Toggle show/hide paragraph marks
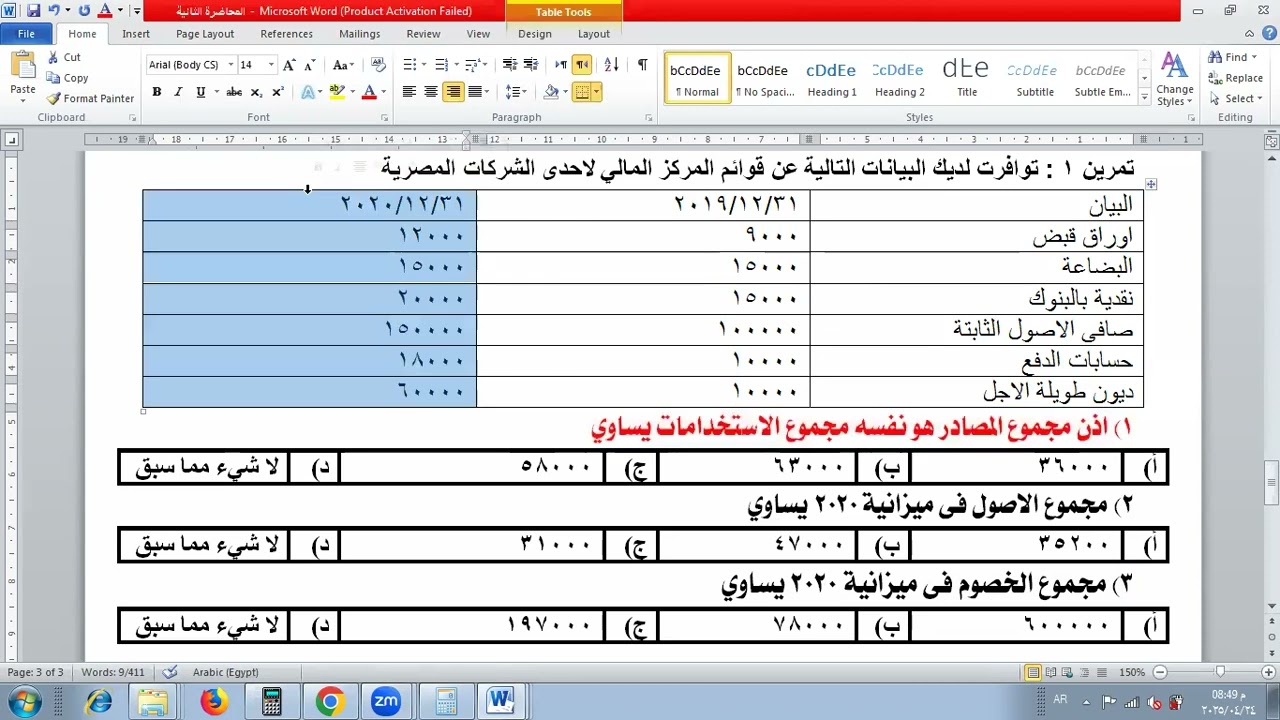The width and height of the screenshot is (1280, 720). pyautogui.click(x=642, y=65)
